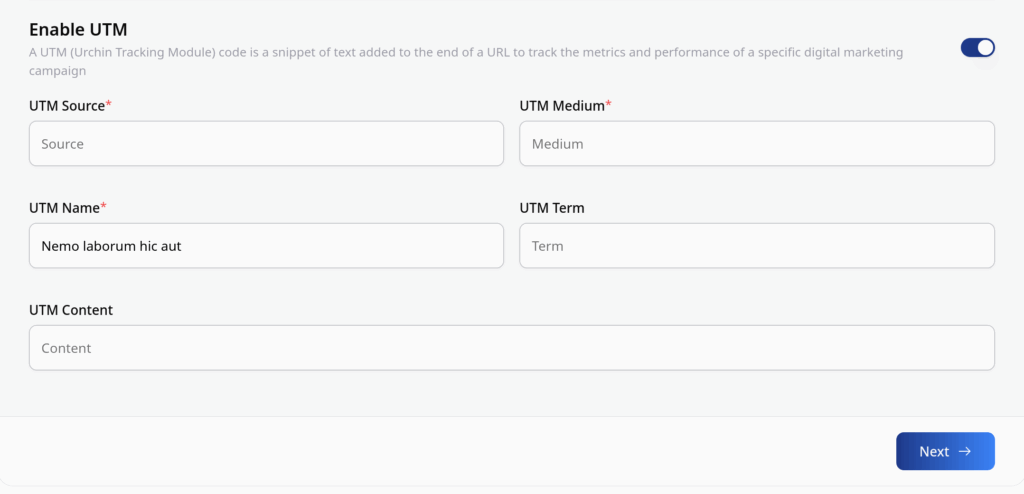Click the UTM Medium label
Image resolution: width=1024 pixels, height=494 pixels.
561,106
